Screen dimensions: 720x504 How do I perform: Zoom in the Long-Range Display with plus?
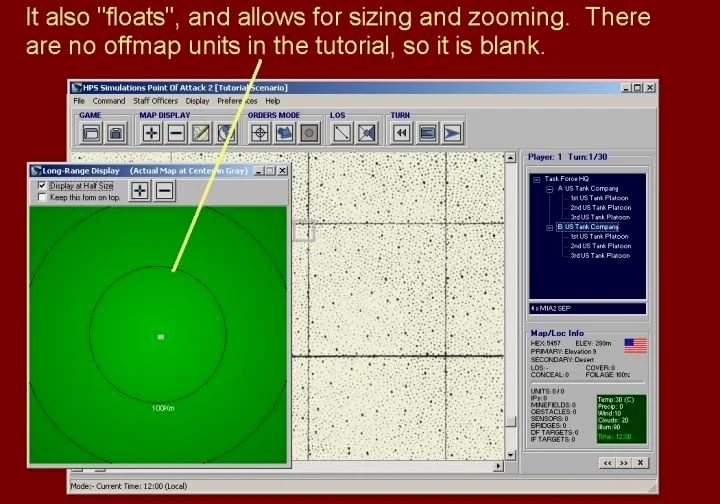pos(140,190)
